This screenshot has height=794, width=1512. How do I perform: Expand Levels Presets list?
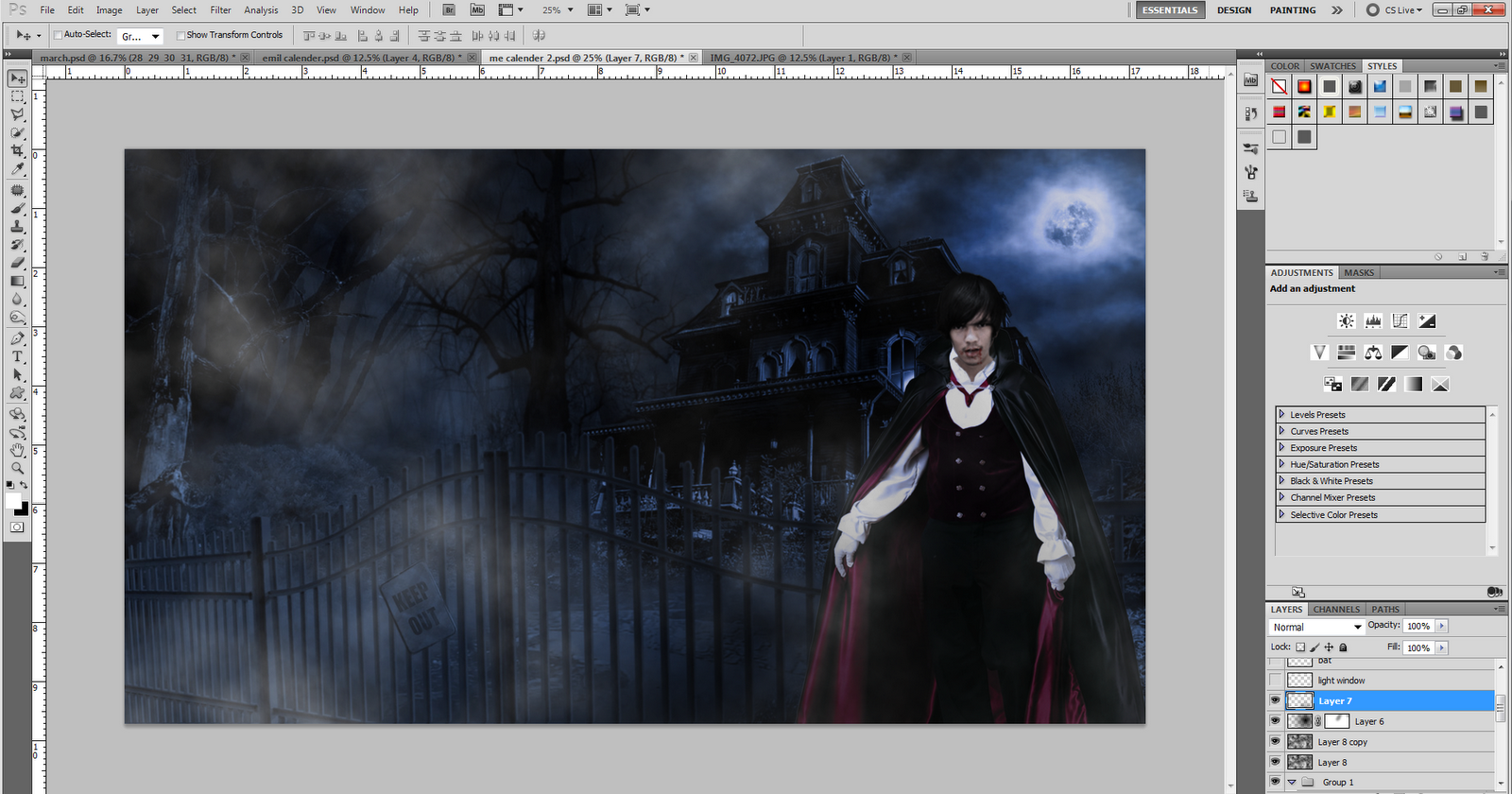(x=1282, y=414)
